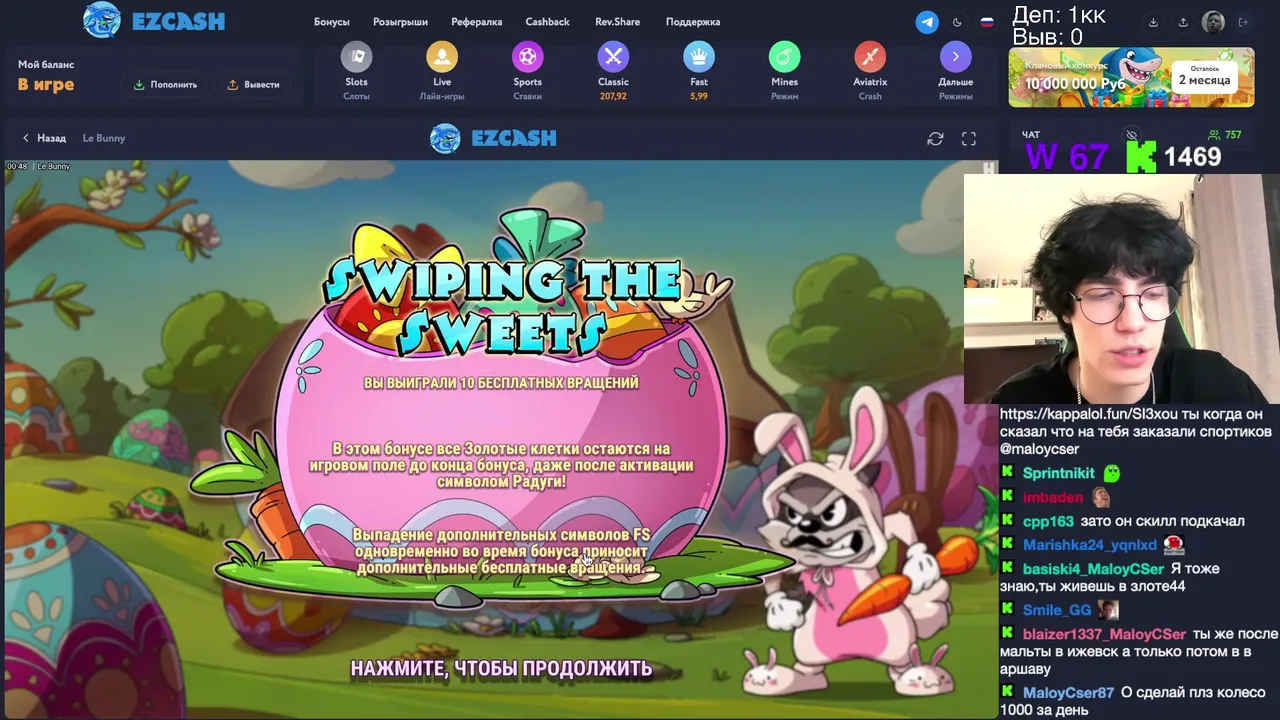The height and width of the screenshot is (720, 1280).
Task: Open the kappalol.fun link in chat
Action: [x=1088, y=414]
